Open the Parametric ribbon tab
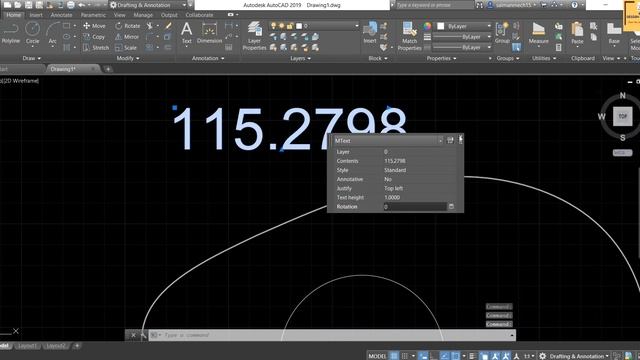This screenshot has height=360, width=640. (x=93, y=15)
